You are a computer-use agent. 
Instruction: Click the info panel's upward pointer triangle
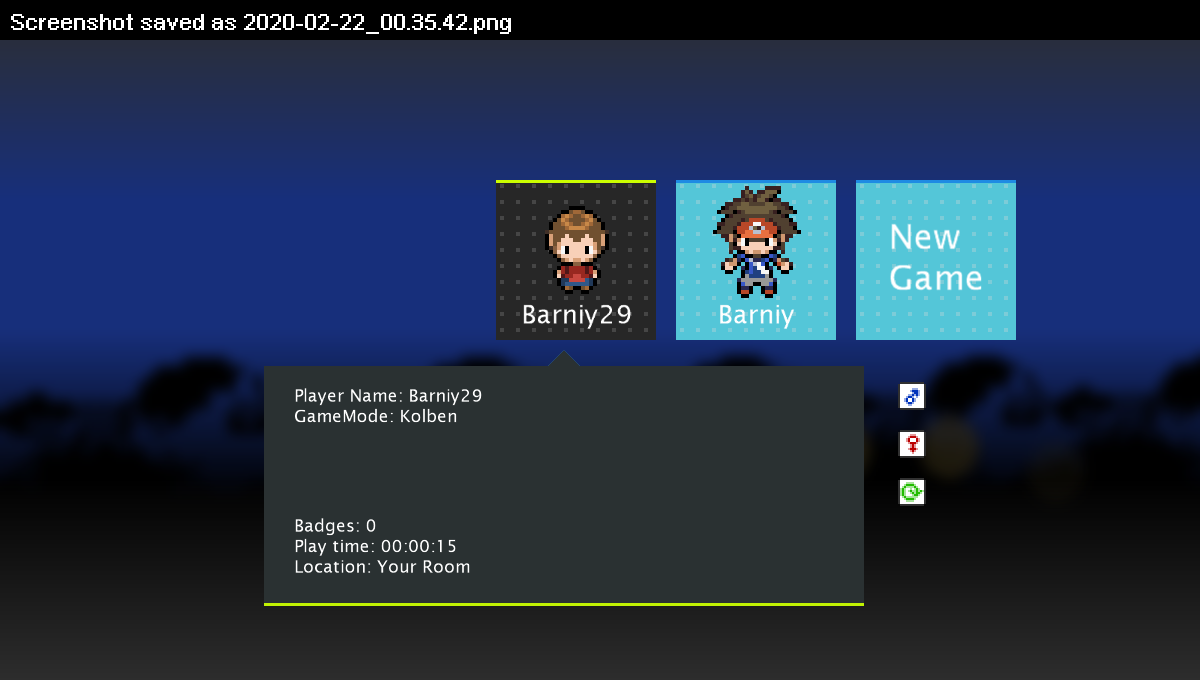click(x=564, y=359)
